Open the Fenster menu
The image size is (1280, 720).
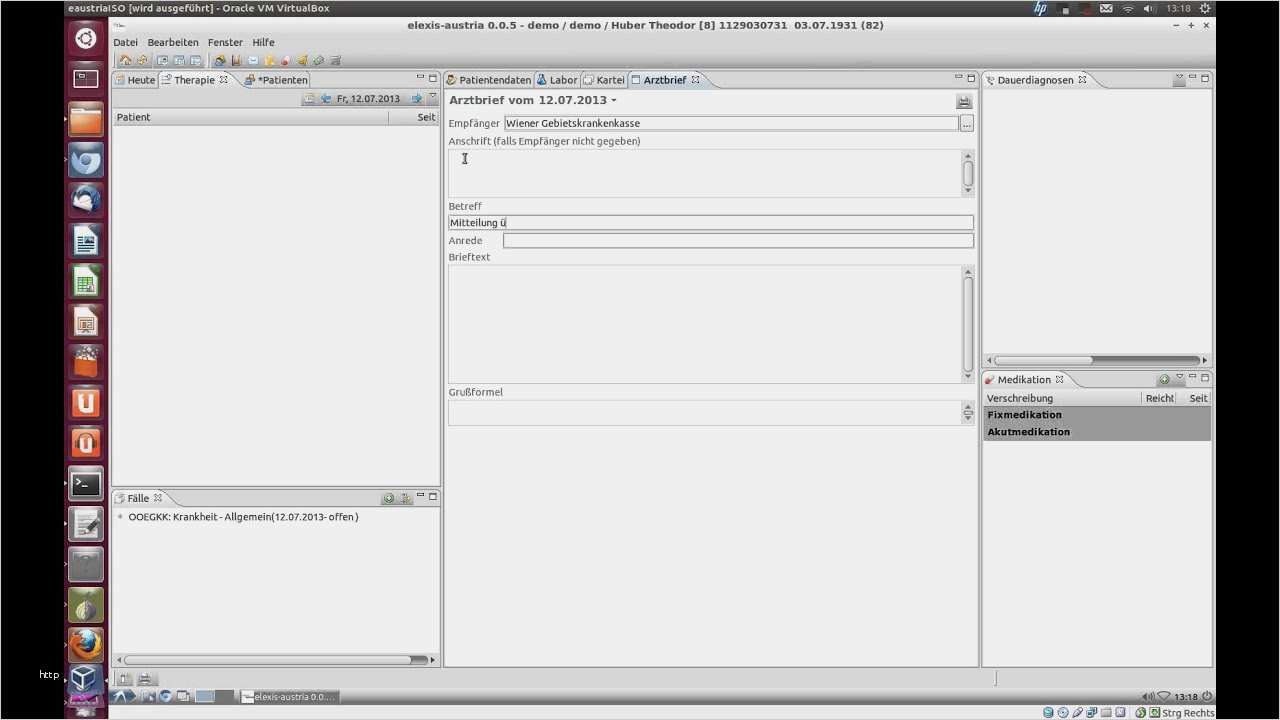coord(225,43)
